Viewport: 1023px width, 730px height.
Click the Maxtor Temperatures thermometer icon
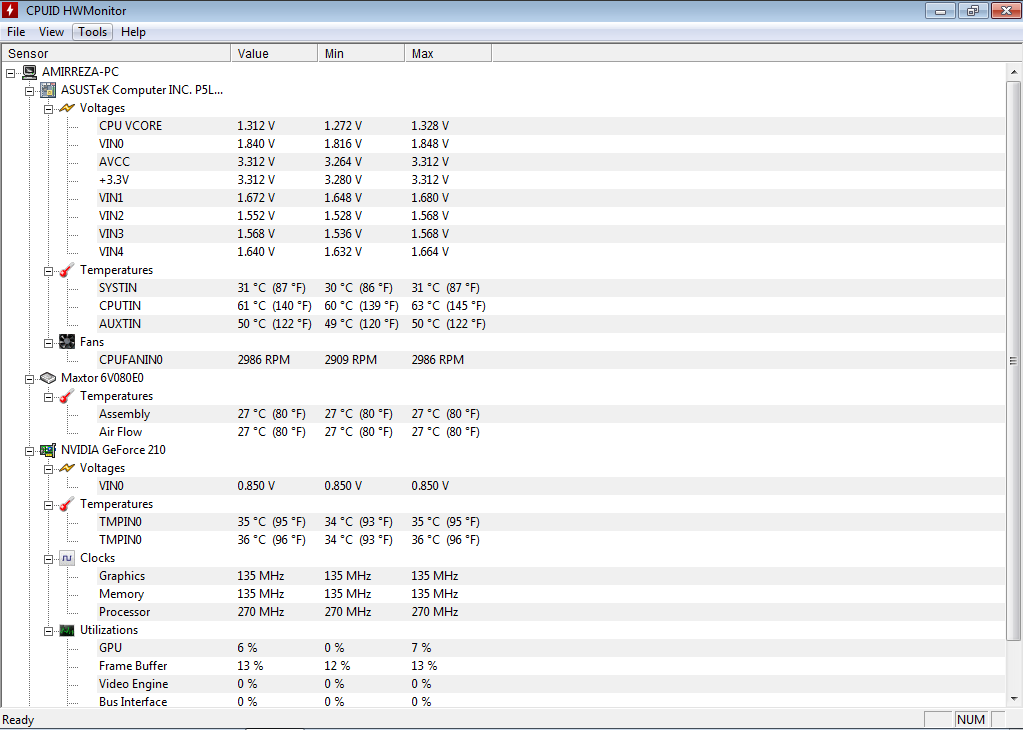point(67,396)
